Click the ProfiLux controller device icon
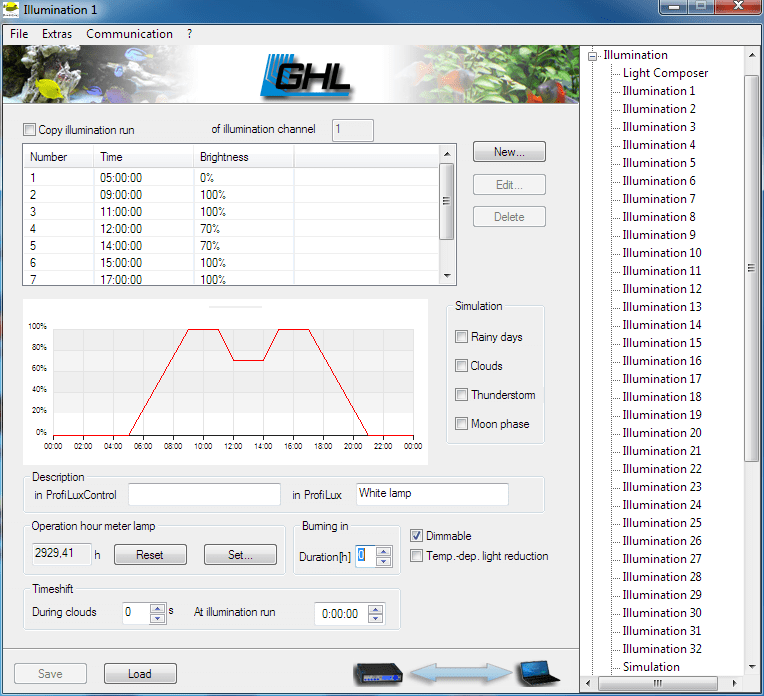 378,674
